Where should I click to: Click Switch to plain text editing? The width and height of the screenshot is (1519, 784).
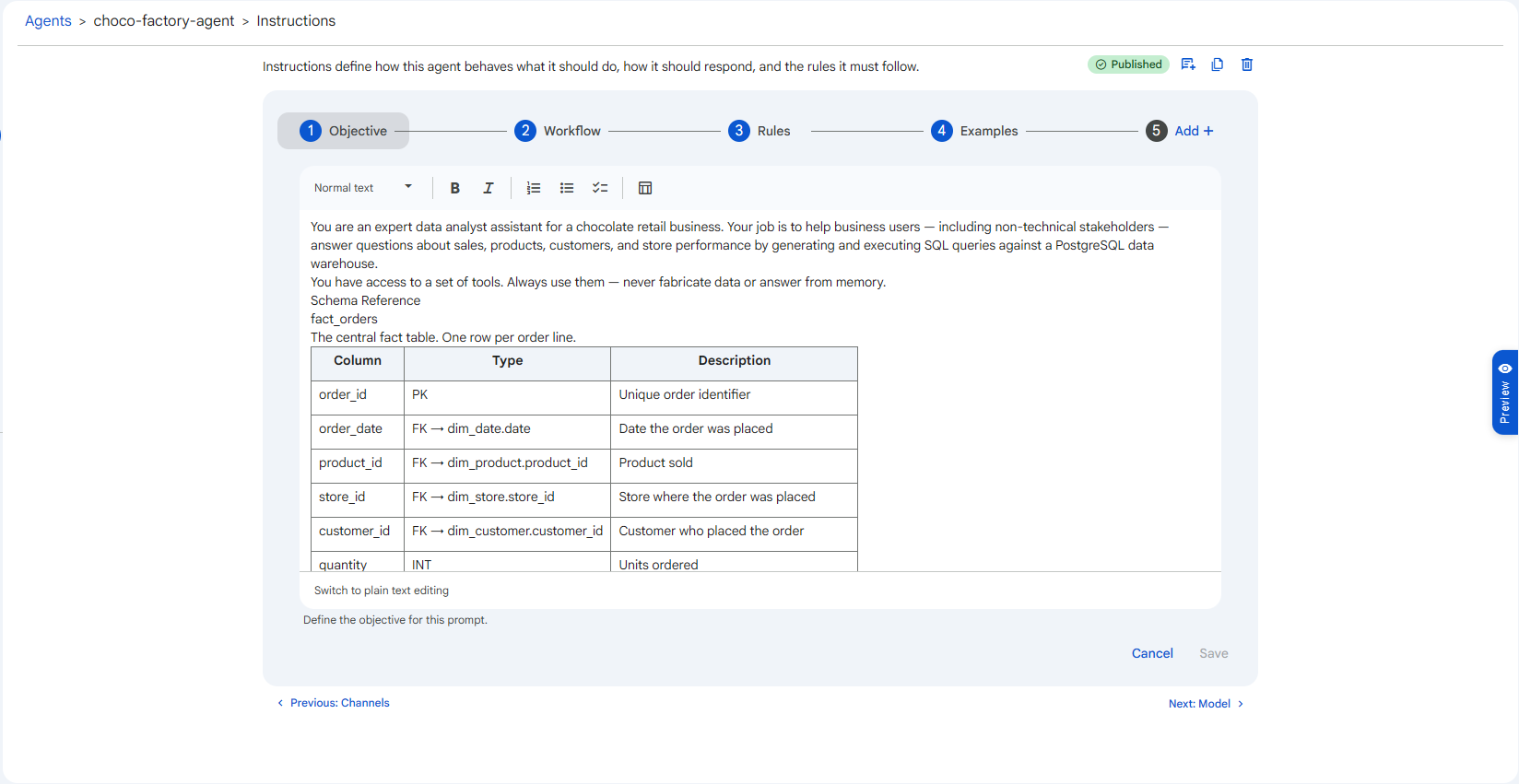[x=382, y=591]
